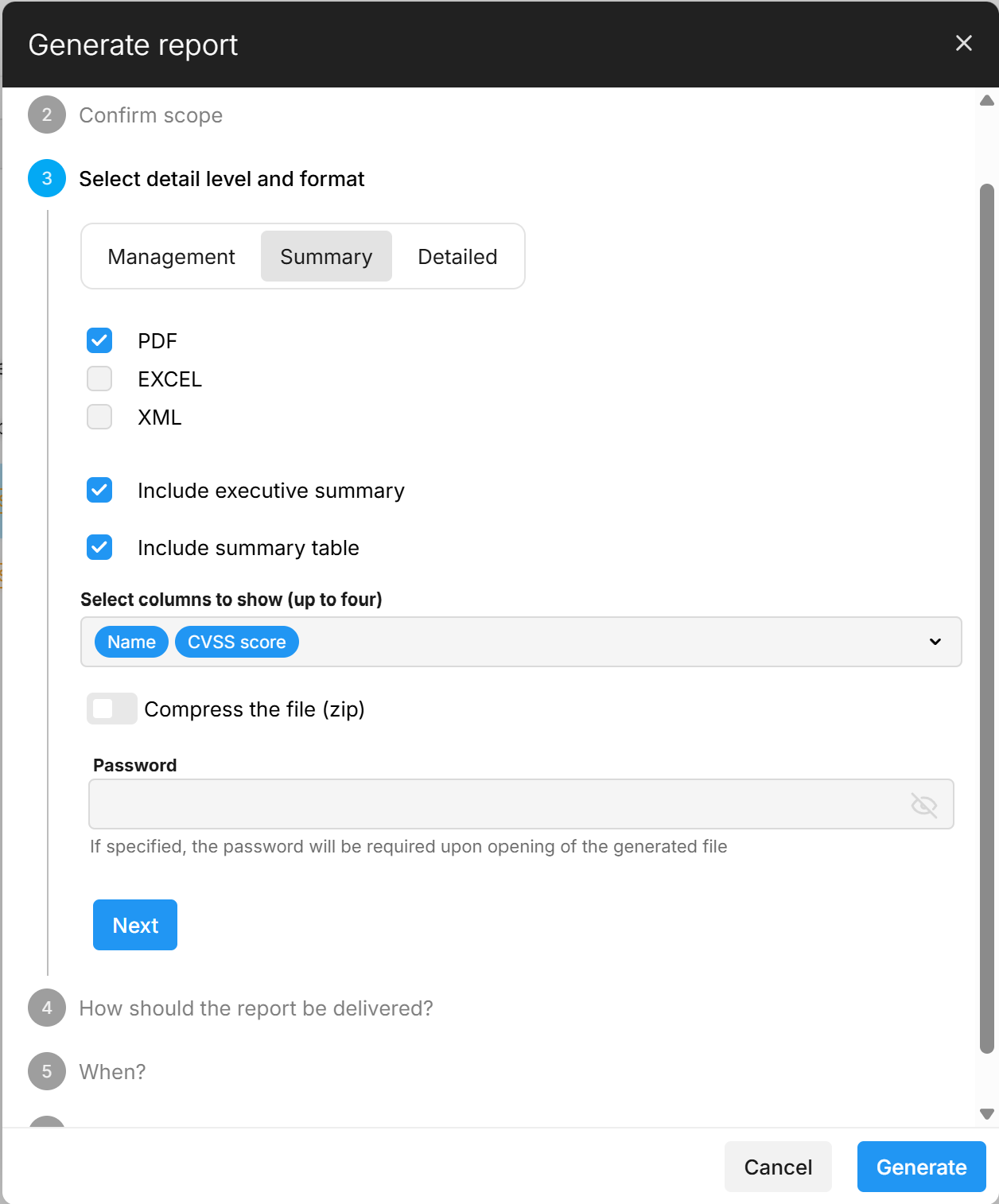Turn on Compress the file switch
Screen dimensions: 999x1204
coord(112,709)
